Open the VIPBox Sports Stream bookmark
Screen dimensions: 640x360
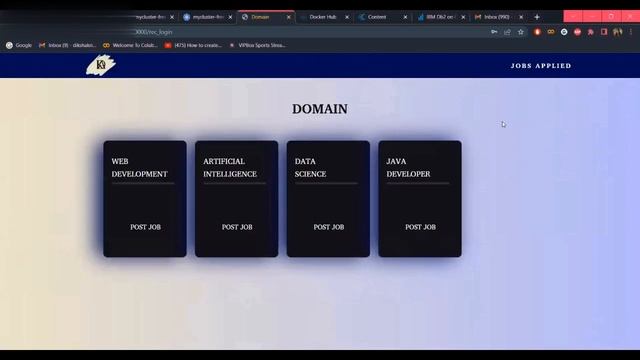tap(257, 45)
